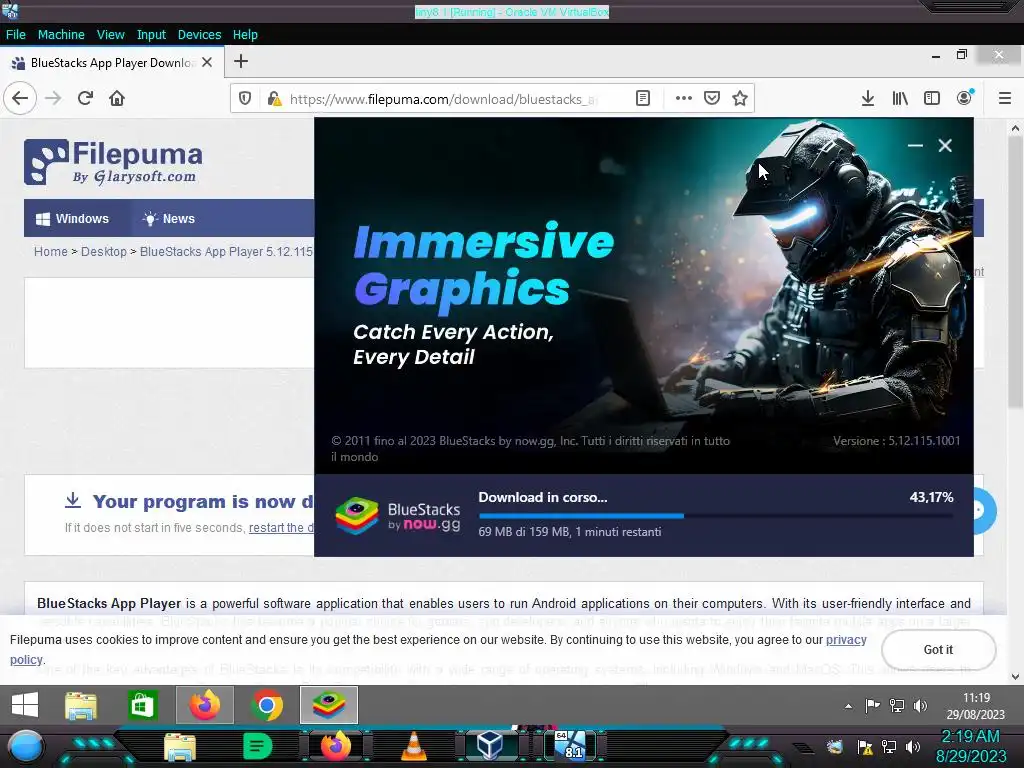Click the restart the download link
The width and height of the screenshot is (1024, 768).
tap(281, 528)
